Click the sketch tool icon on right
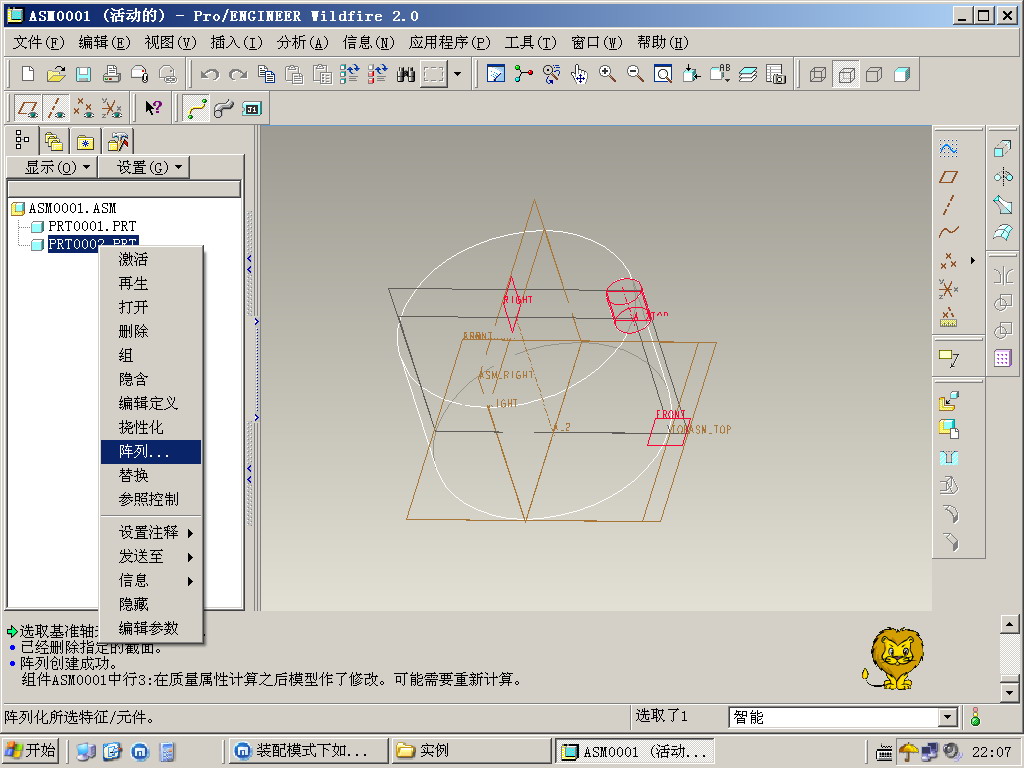Image resolution: width=1024 pixels, height=768 pixels. coord(948,149)
